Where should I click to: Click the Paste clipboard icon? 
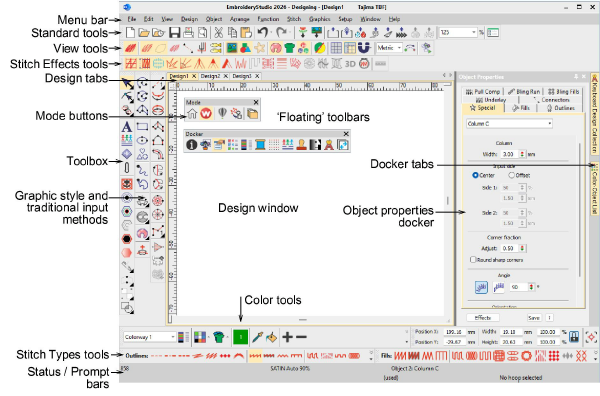pos(246,33)
